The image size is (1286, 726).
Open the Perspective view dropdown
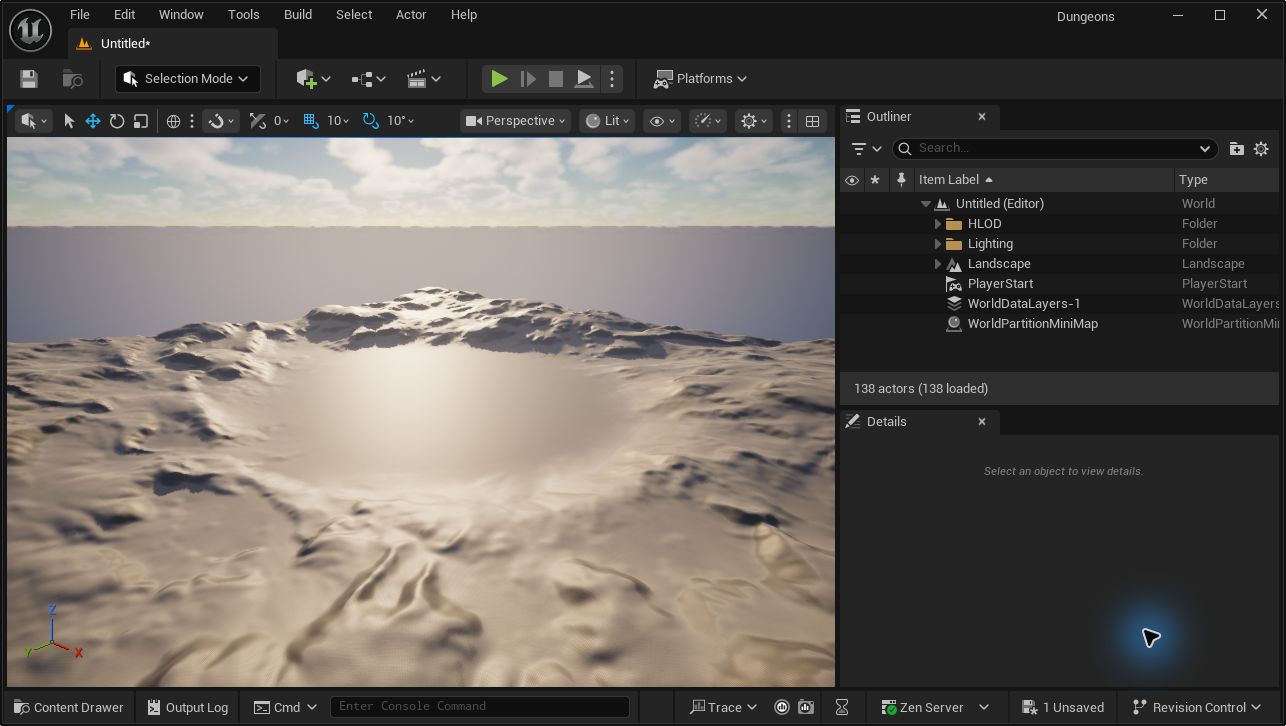pos(515,121)
